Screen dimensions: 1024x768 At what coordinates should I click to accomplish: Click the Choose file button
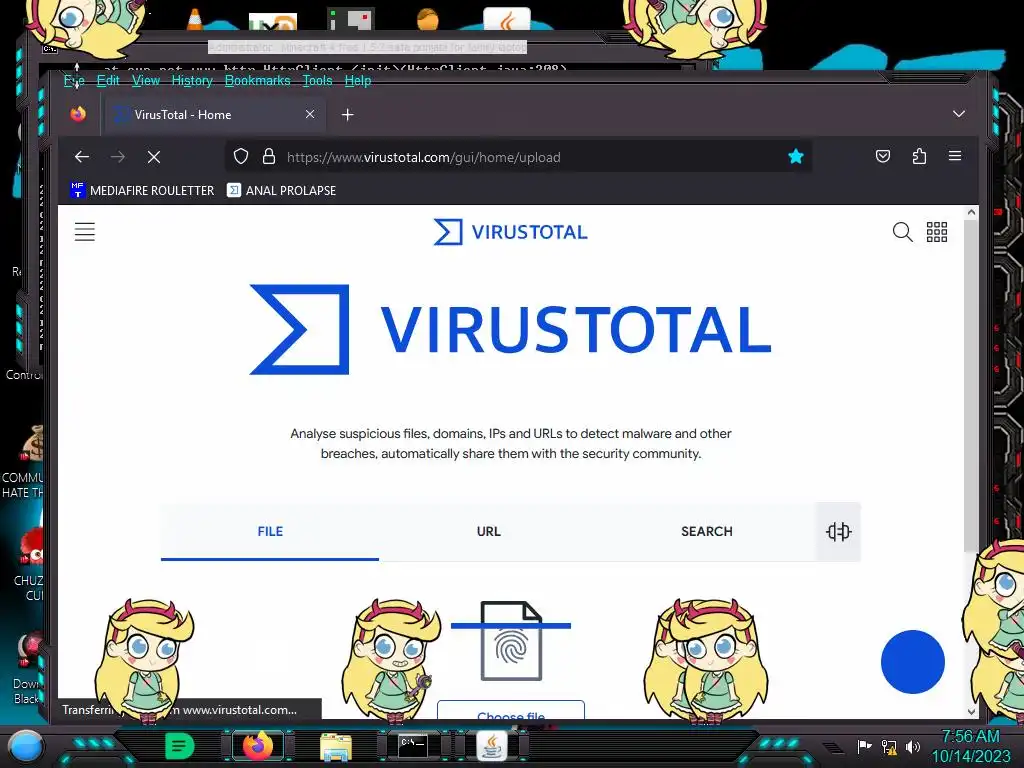[511, 711]
